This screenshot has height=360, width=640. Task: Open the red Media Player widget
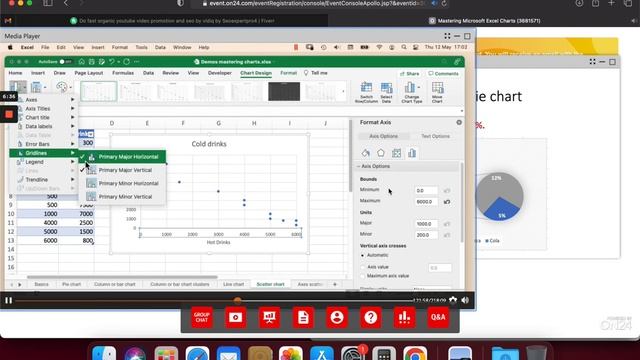(x=236, y=317)
